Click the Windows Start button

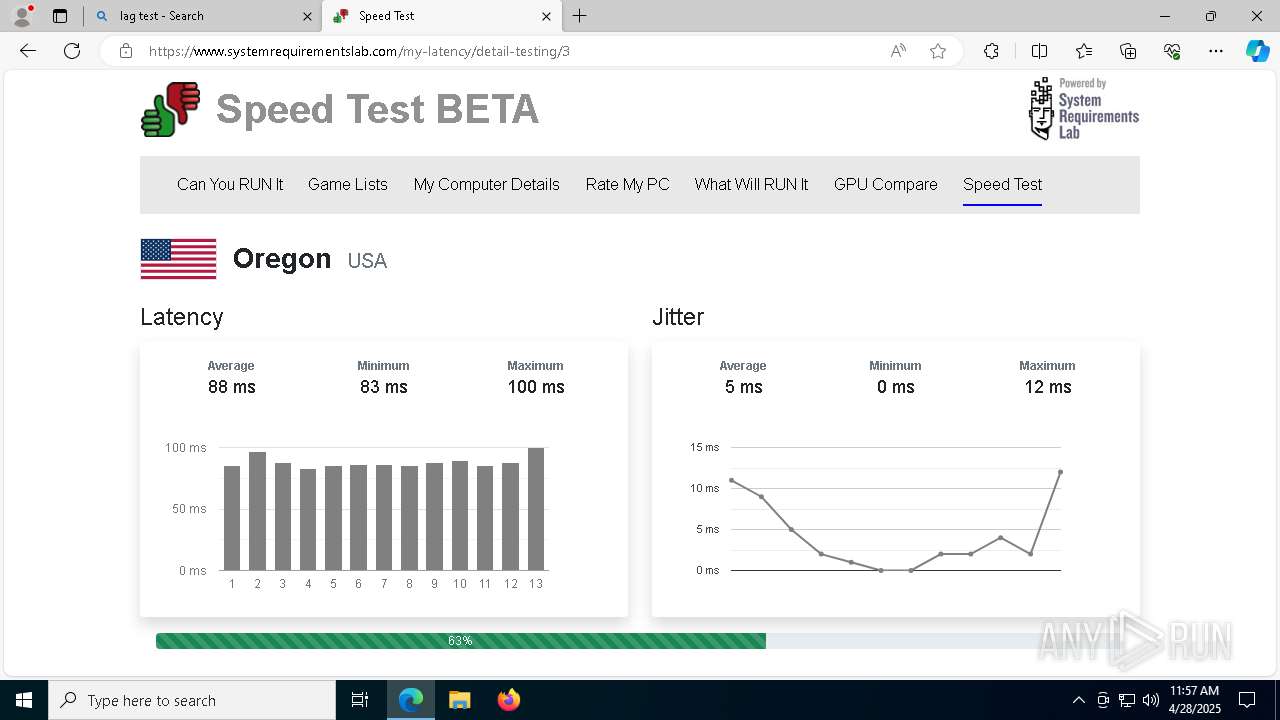[24, 700]
